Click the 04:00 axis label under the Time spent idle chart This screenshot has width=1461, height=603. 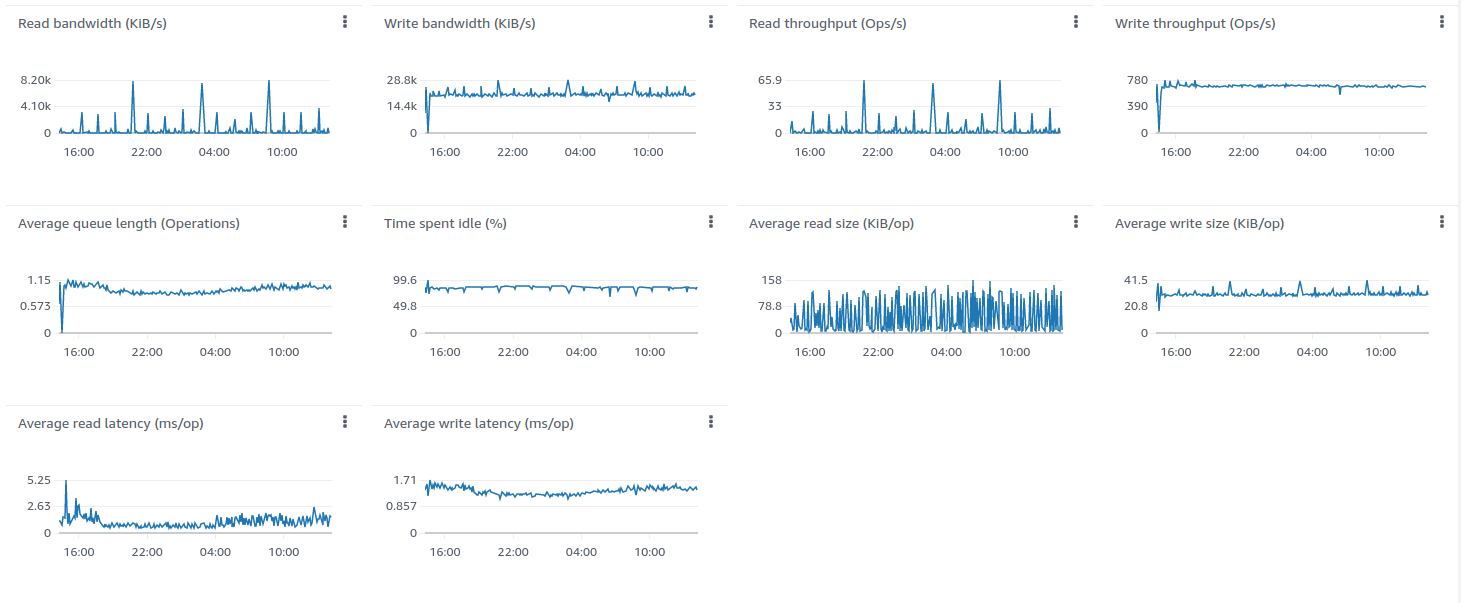click(x=581, y=352)
